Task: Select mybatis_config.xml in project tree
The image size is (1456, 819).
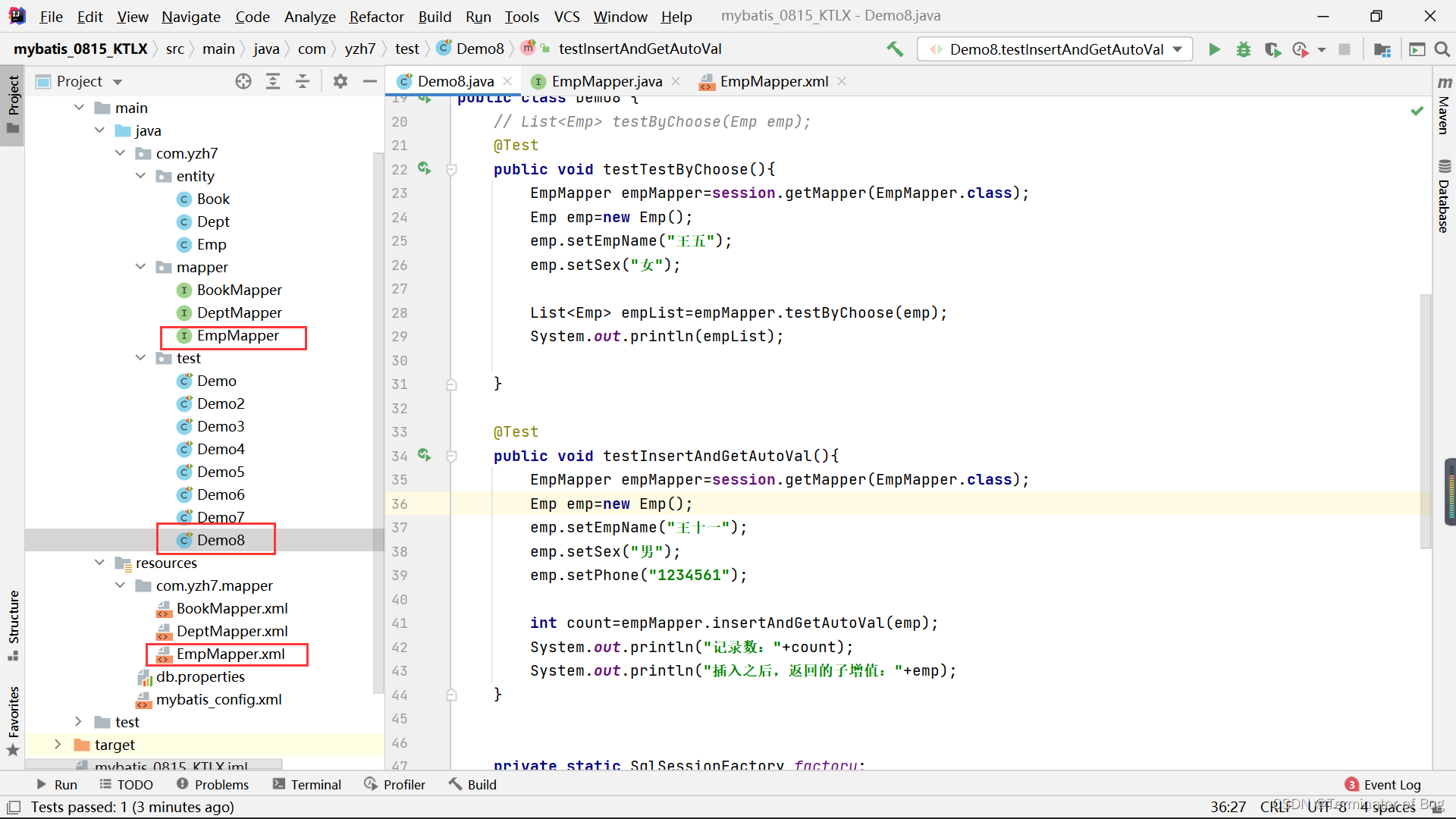Action: pos(218,699)
